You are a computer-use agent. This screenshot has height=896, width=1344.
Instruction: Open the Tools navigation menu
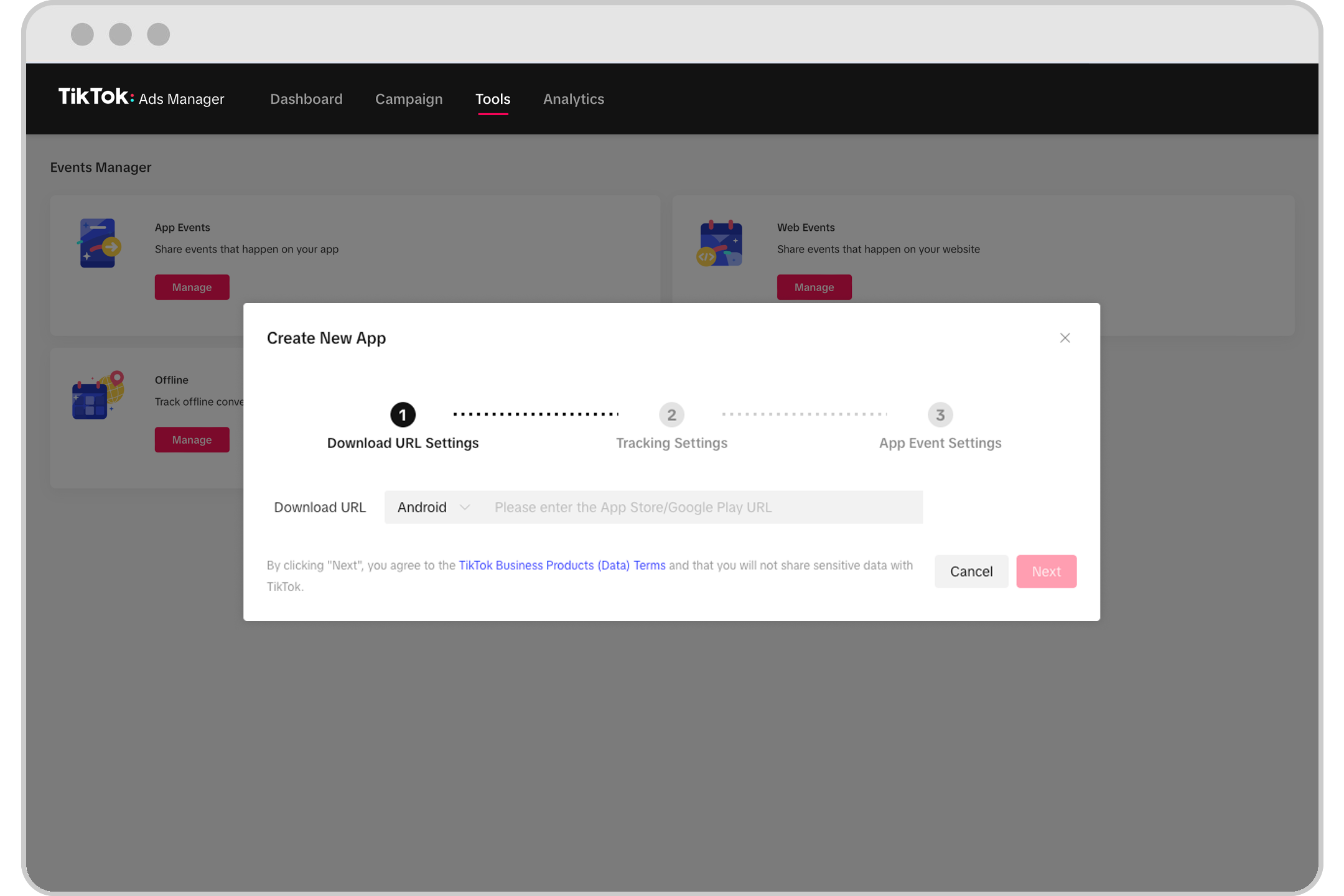click(492, 98)
